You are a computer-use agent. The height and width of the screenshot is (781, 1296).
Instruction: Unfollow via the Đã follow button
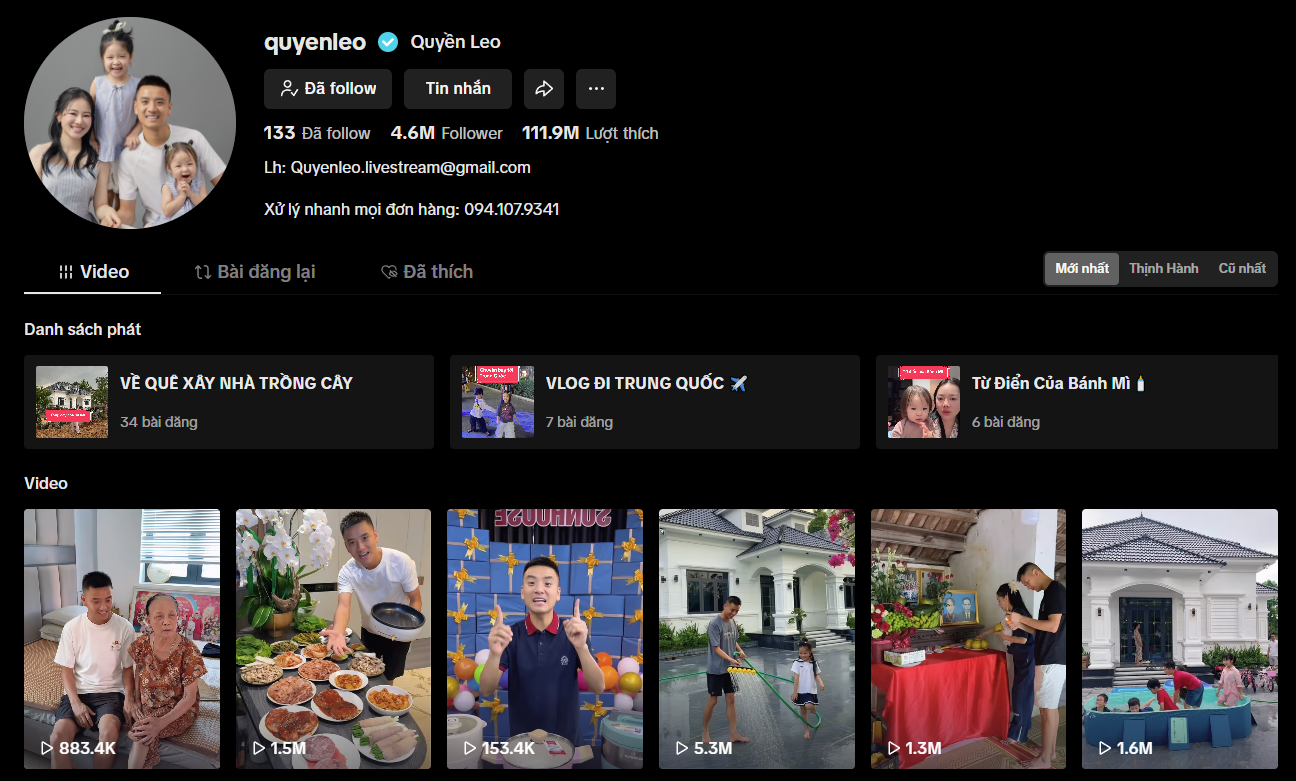(328, 89)
